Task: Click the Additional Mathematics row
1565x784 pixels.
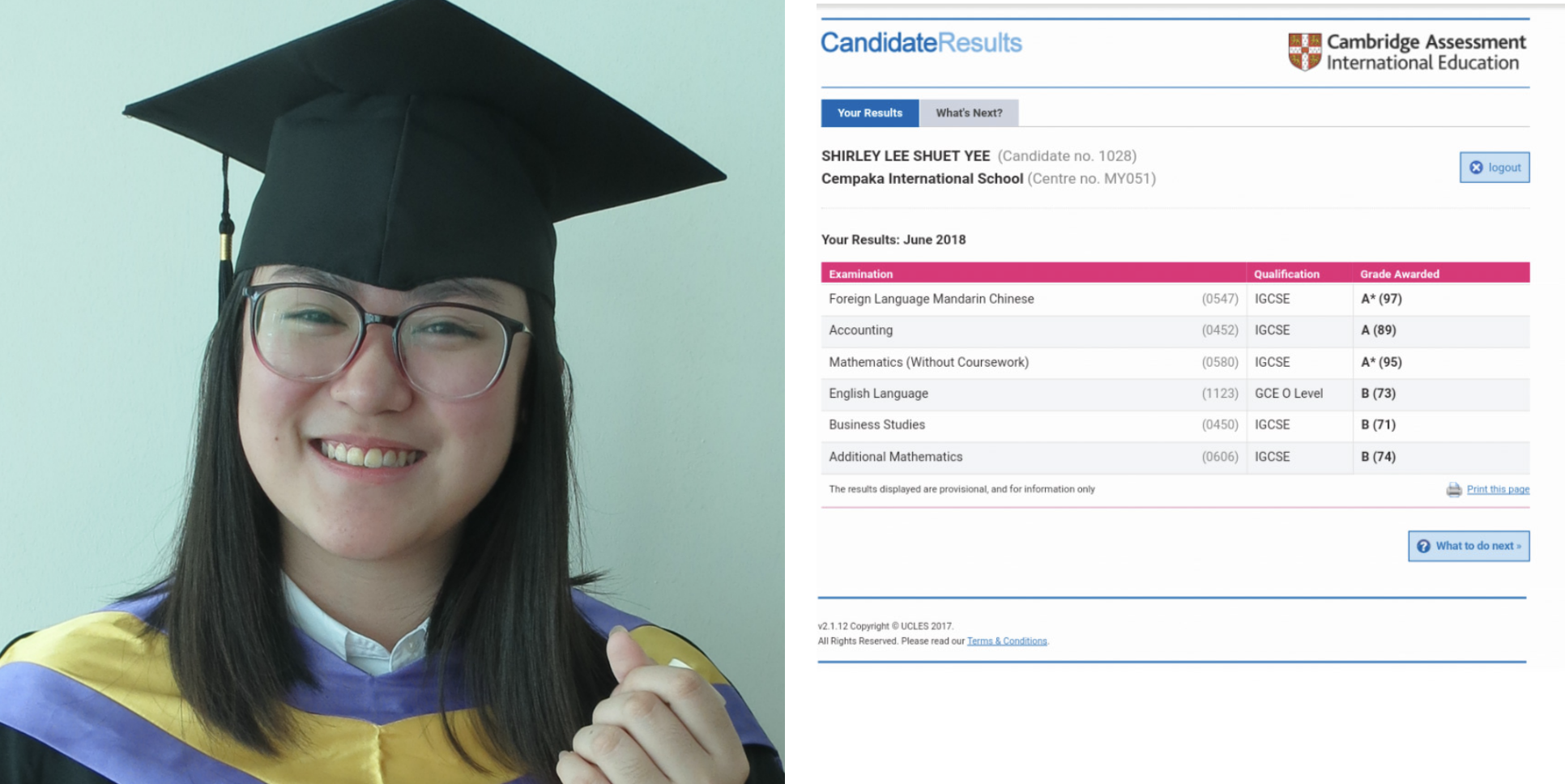Action: click(x=1175, y=457)
